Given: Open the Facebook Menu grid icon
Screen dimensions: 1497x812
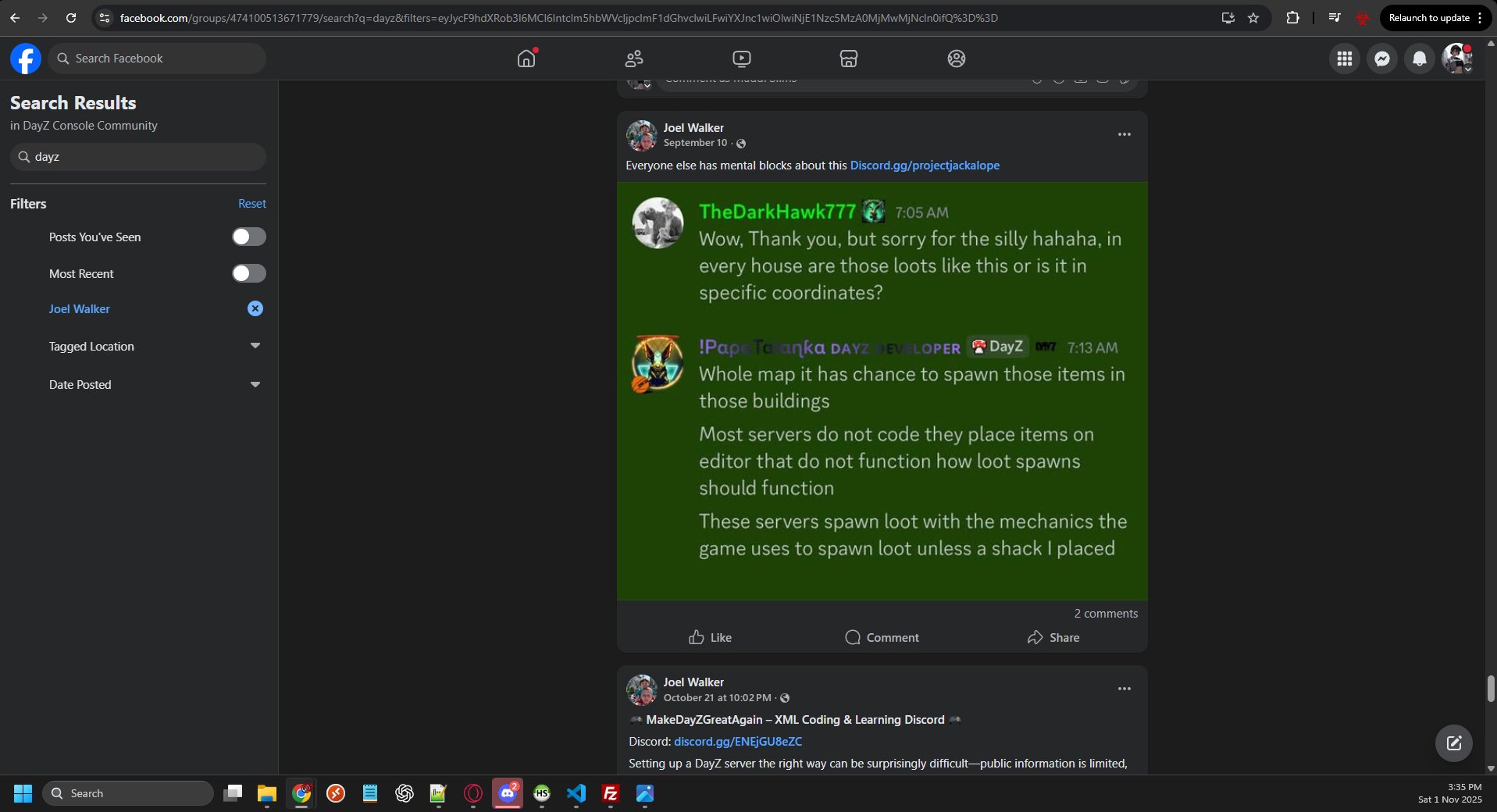Looking at the screenshot, I should point(1345,59).
